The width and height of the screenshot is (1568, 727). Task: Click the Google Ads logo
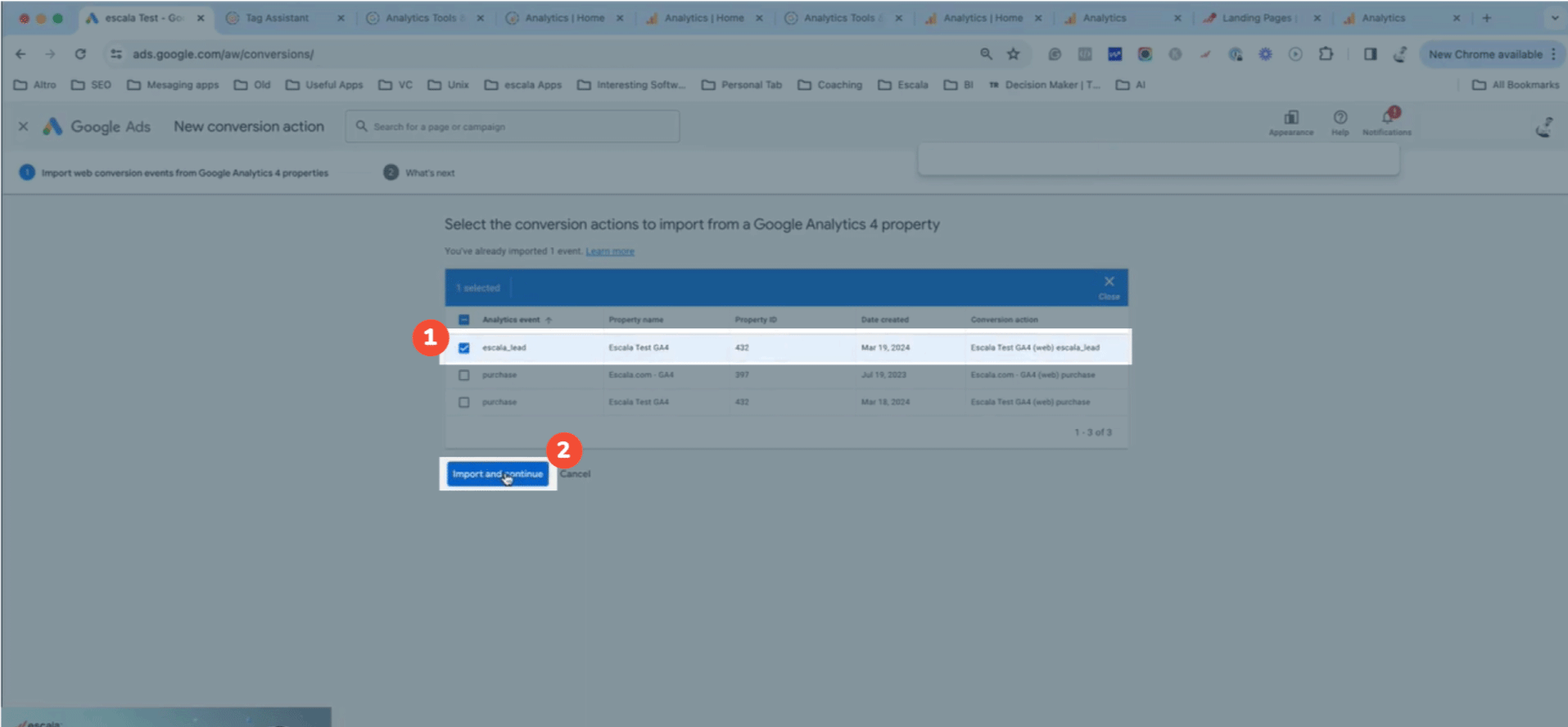coord(97,126)
